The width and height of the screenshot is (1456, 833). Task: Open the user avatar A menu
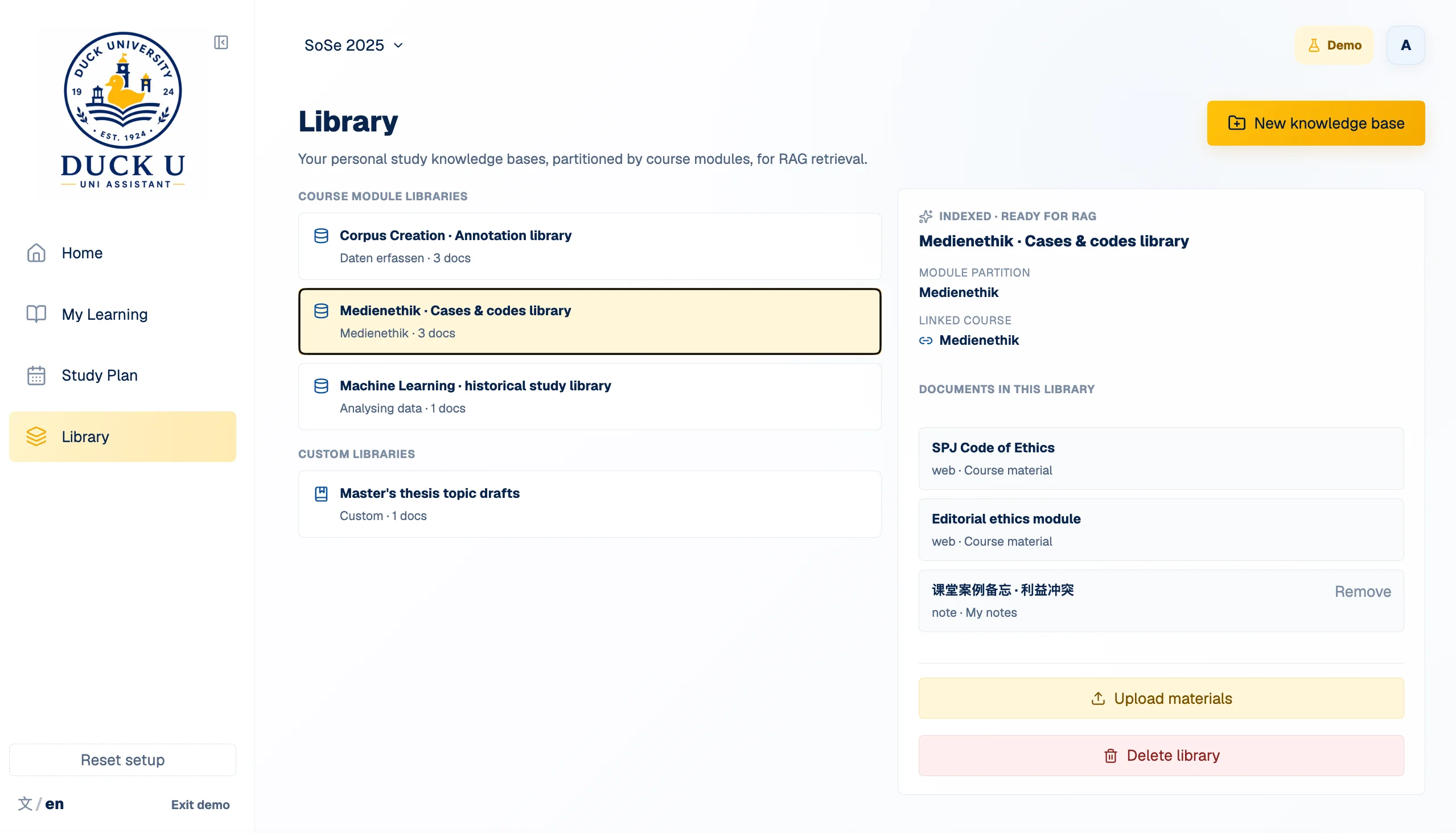(x=1405, y=45)
